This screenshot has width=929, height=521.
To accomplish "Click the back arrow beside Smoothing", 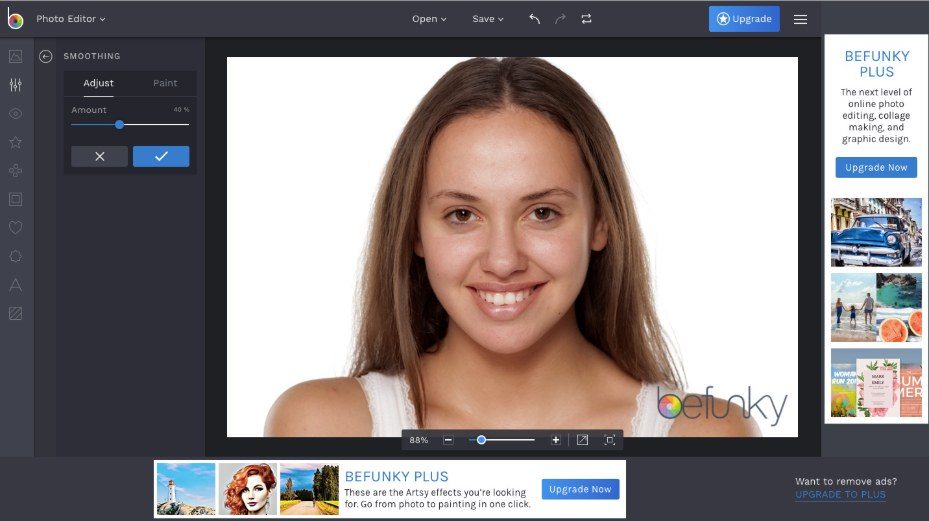I will pos(46,57).
